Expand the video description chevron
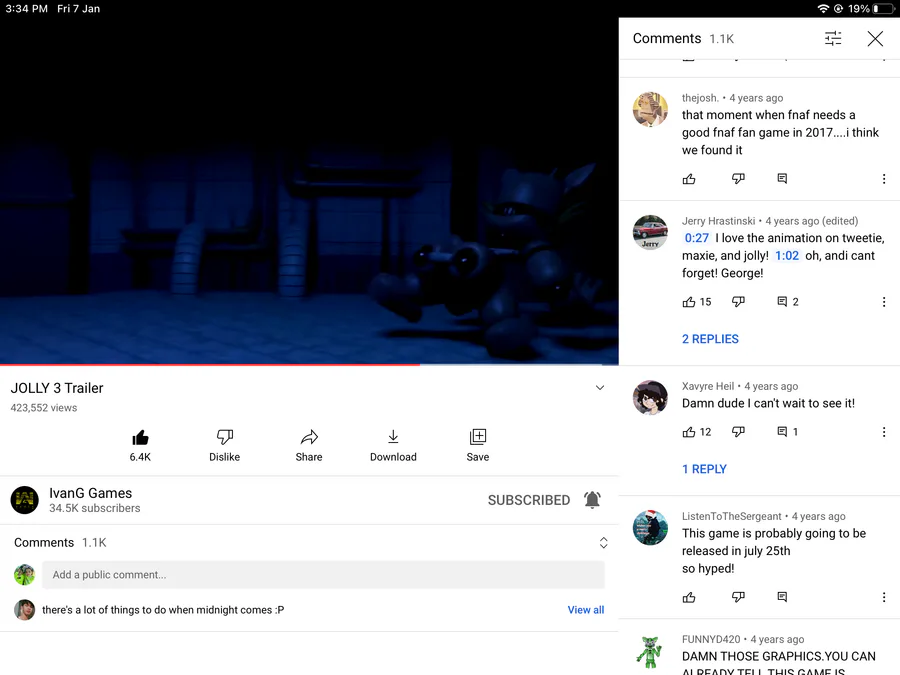The height and width of the screenshot is (675, 900). click(x=600, y=387)
